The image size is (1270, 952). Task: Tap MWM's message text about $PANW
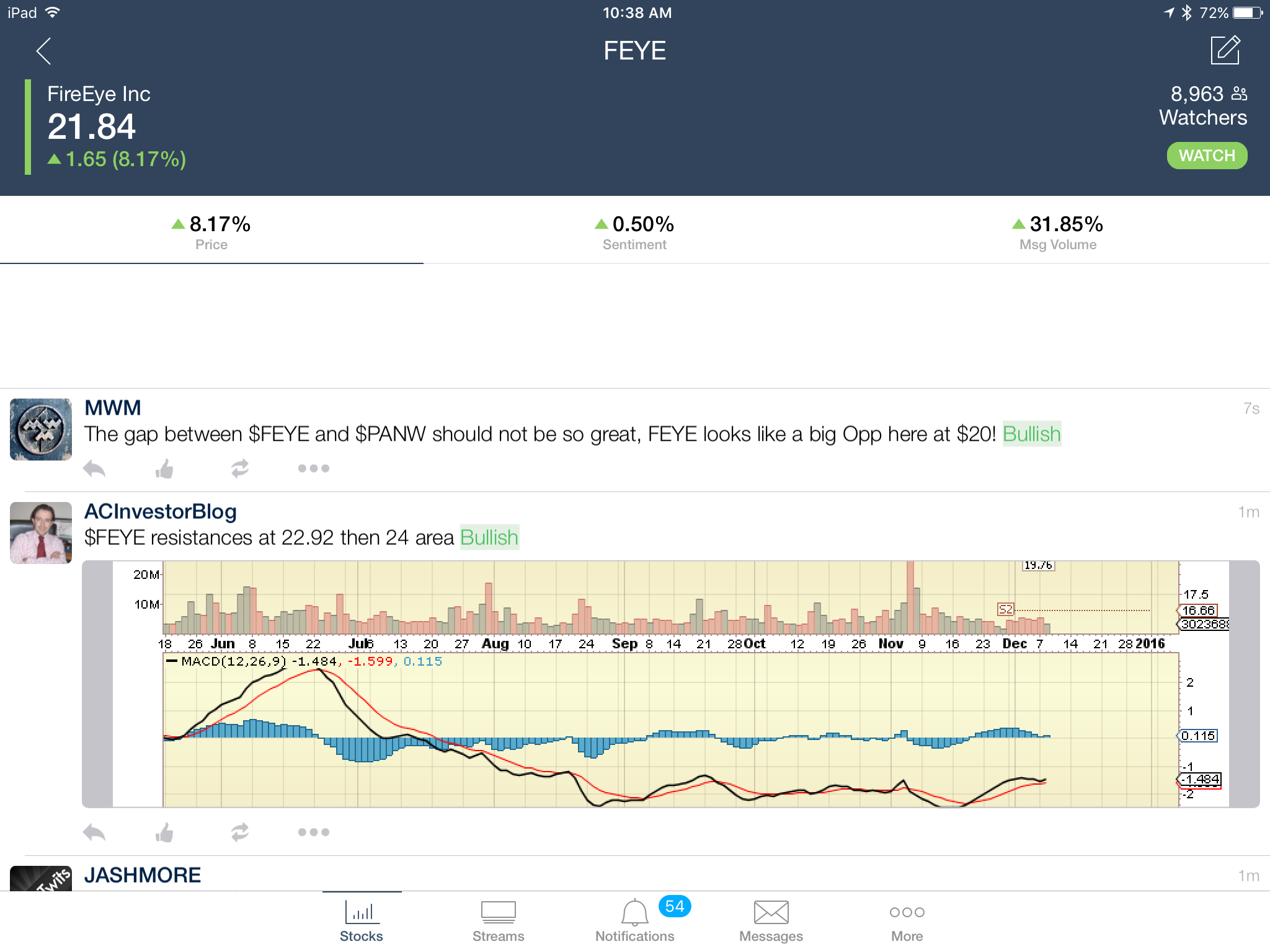[x=540, y=434]
